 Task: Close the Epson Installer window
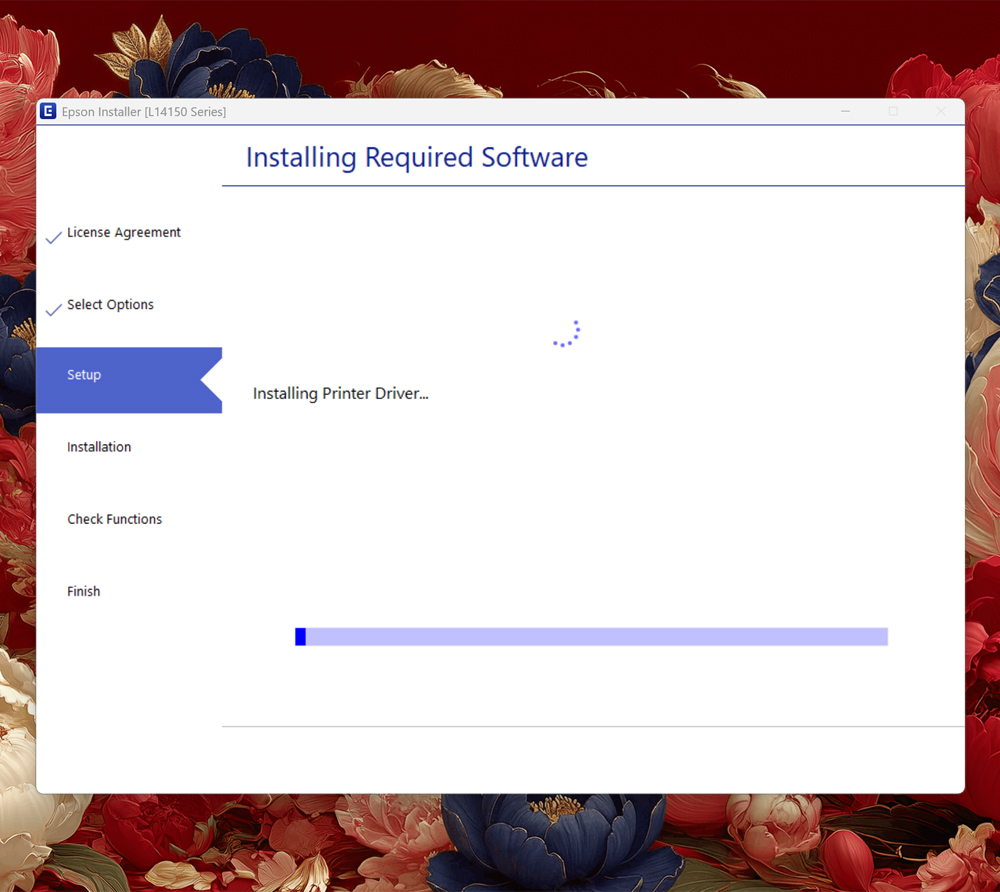click(941, 111)
